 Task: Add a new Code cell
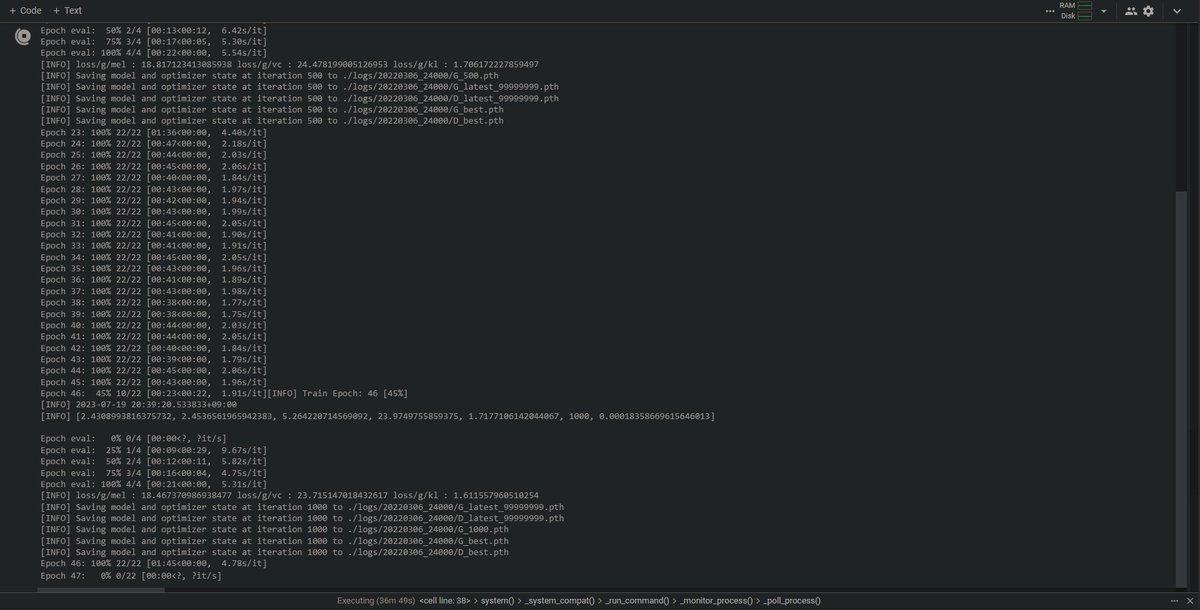[25, 10]
